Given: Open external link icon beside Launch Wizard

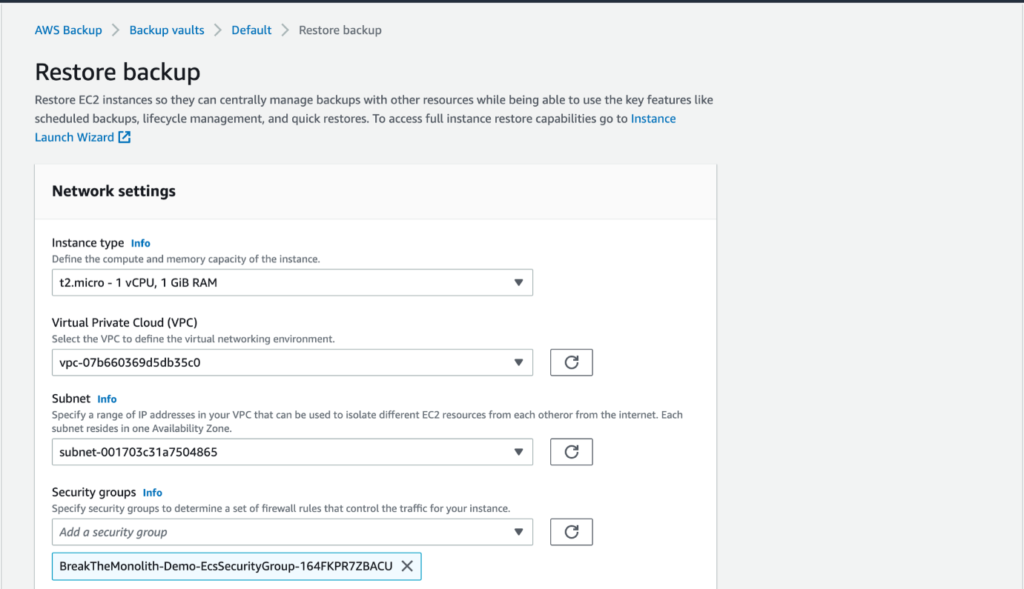Looking at the screenshot, I should tap(124, 137).
